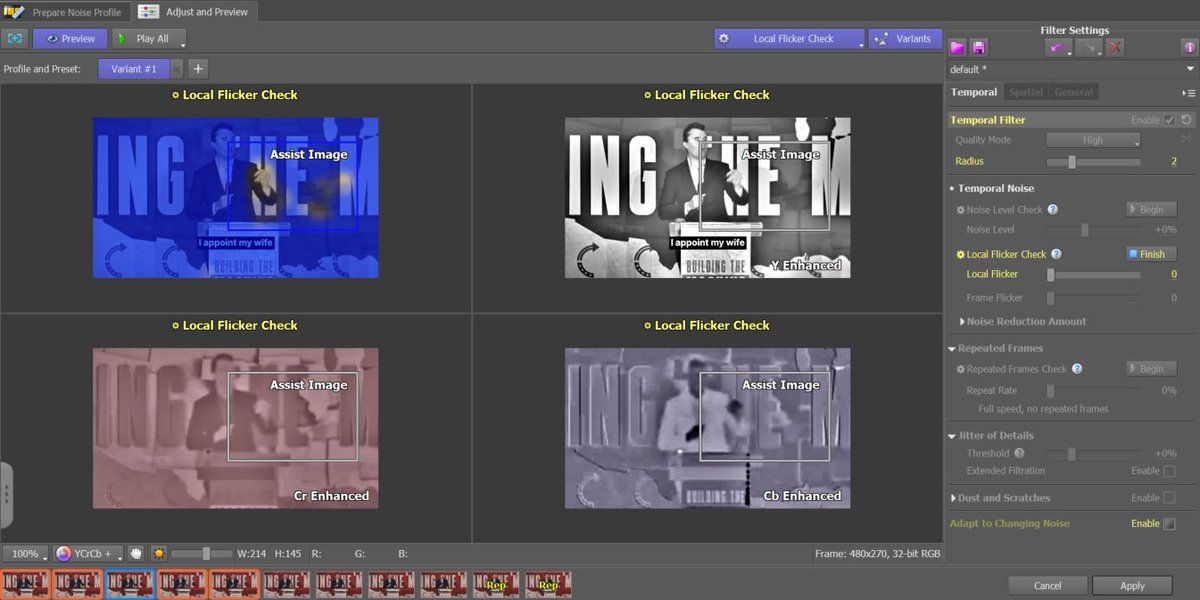Open preset with the magenta folder icon
Image resolution: width=1200 pixels, height=600 pixels.
957,47
